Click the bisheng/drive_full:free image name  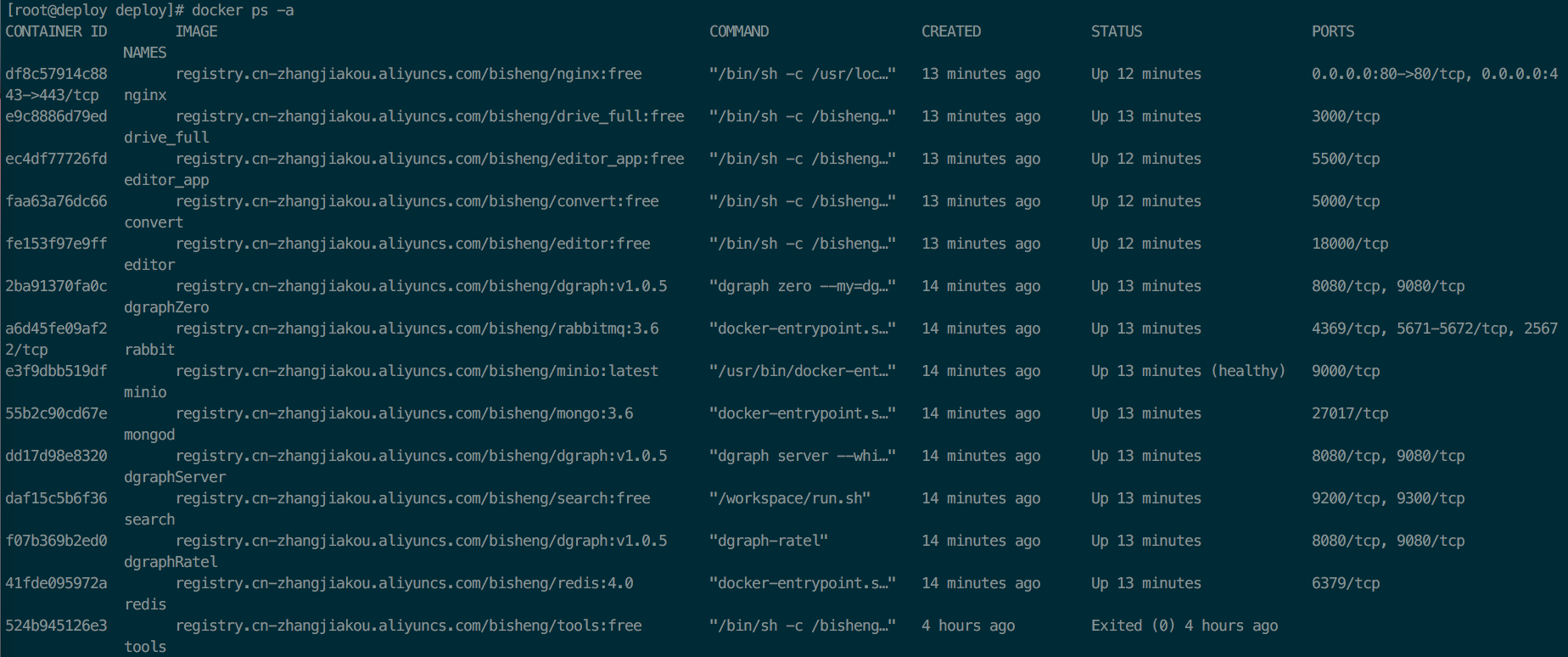429,116
